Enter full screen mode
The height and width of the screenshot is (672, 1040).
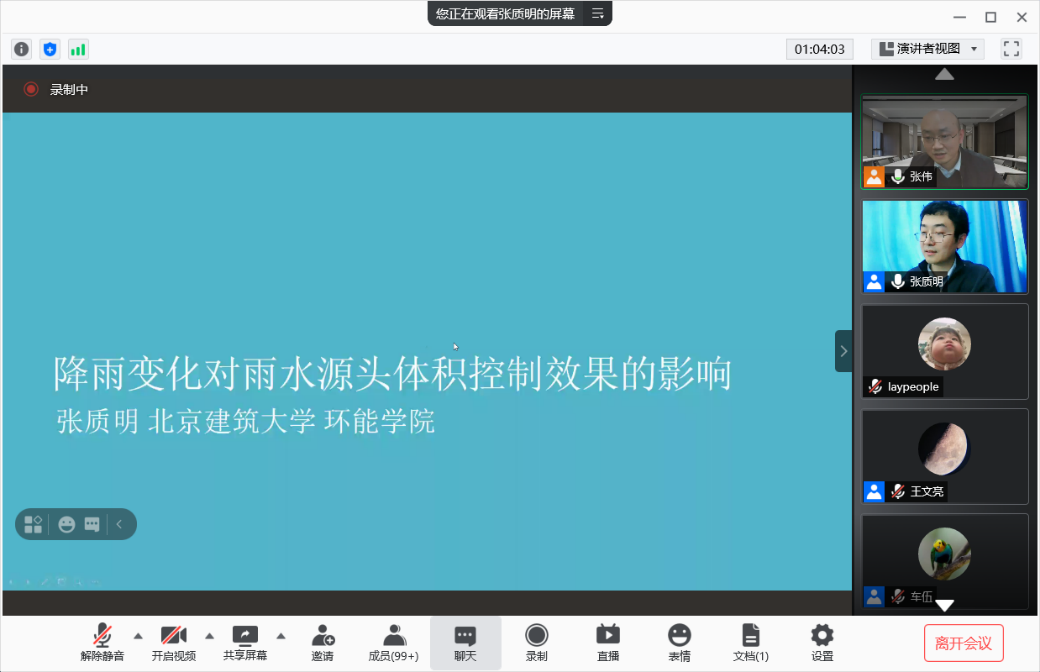(1011, 48)
